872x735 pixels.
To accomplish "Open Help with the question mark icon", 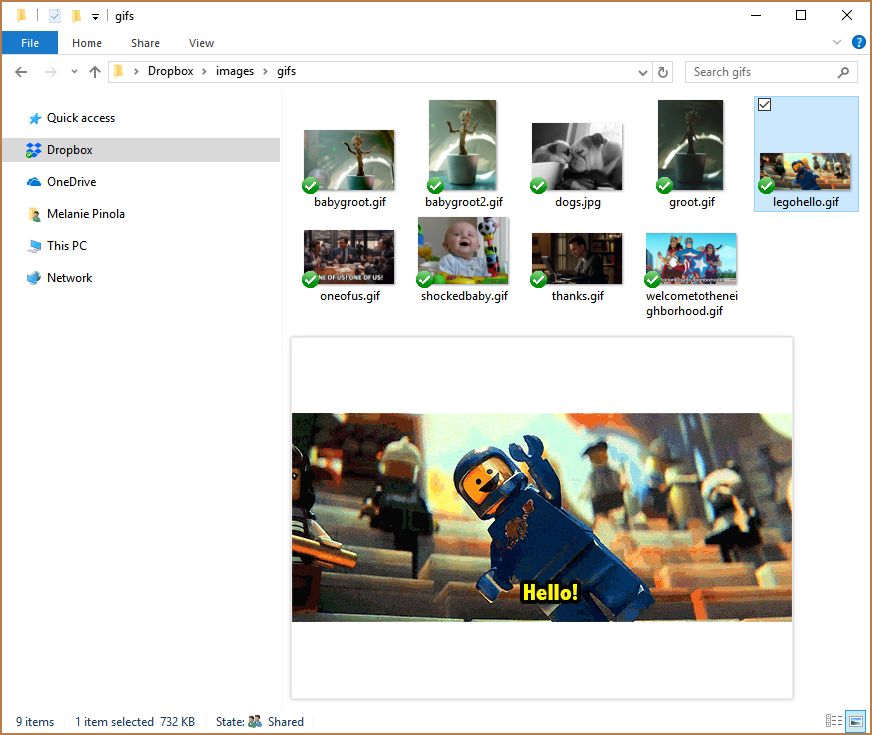I will point(858,43).
